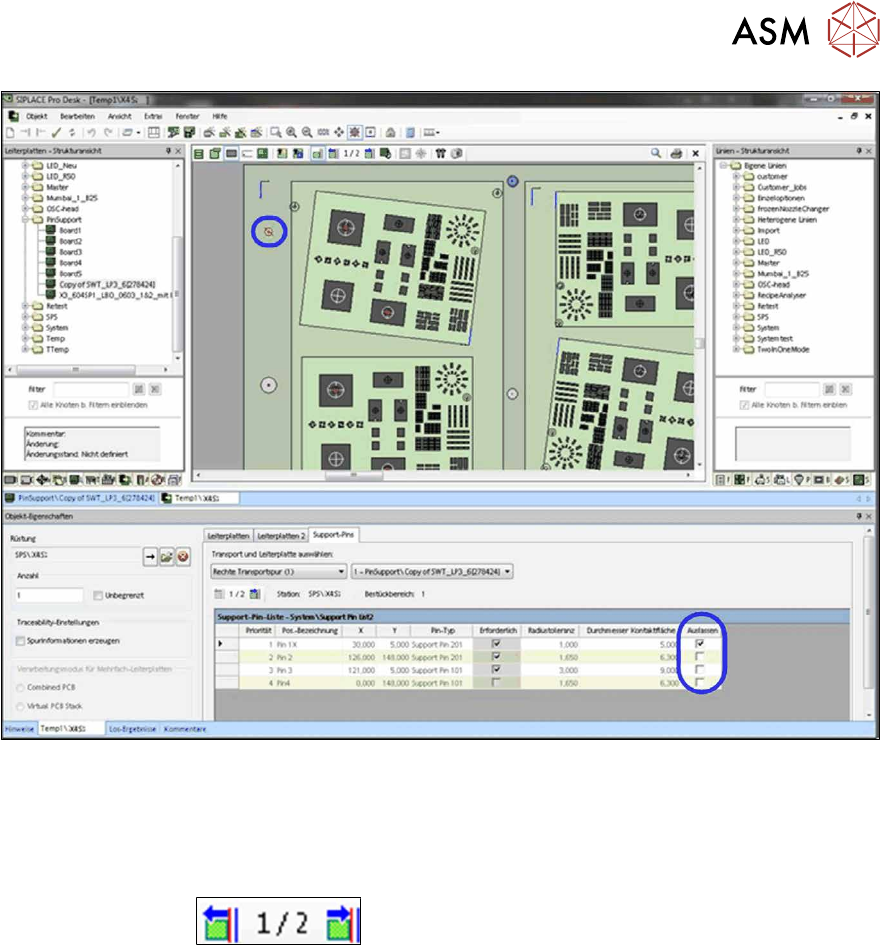This screenshot has width=880, height=945.
Task: Click the pan four-arrows icon
Action: click(x=339, y=132)
